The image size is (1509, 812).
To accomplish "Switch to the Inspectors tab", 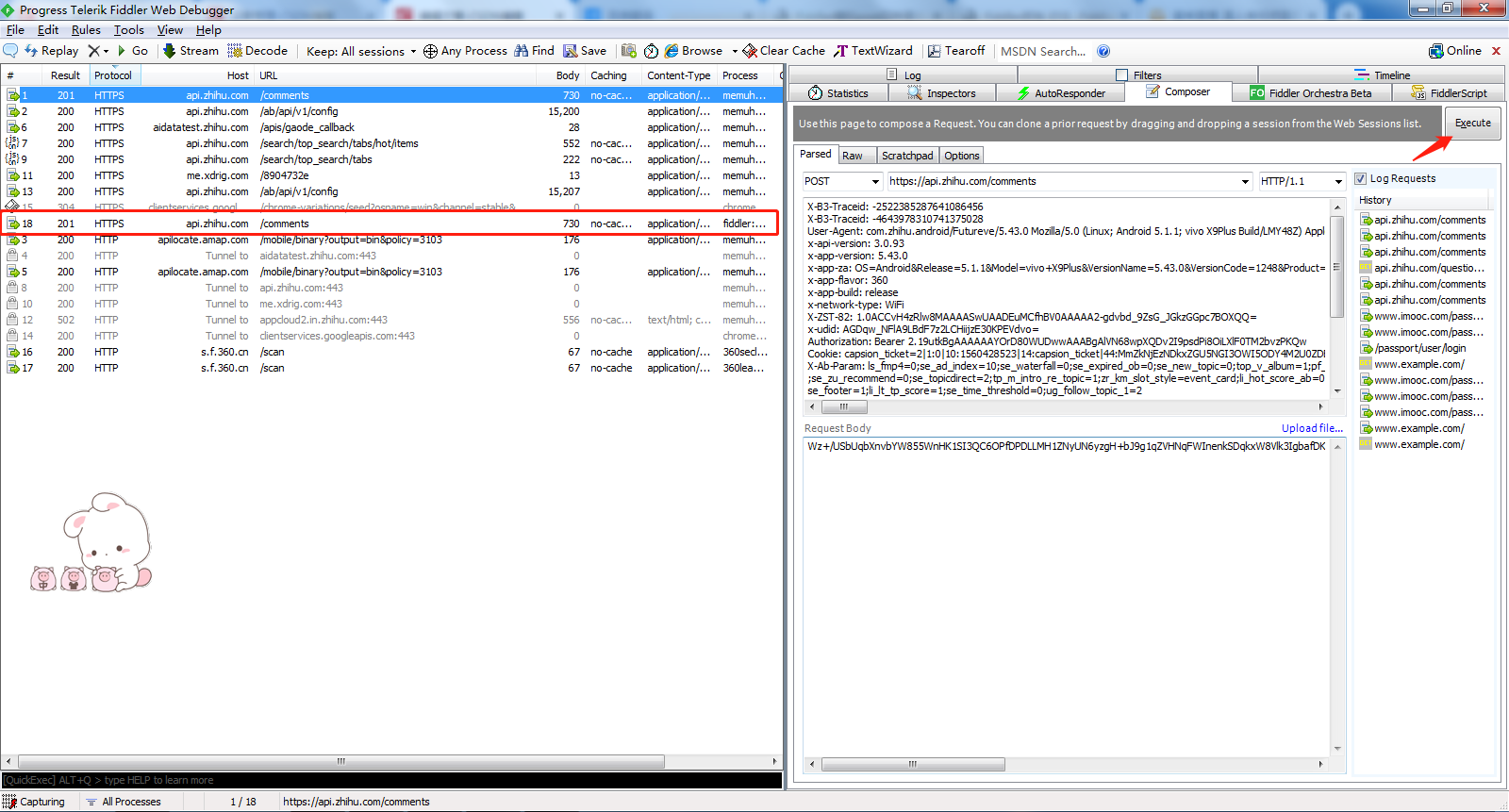I will 941,93.
